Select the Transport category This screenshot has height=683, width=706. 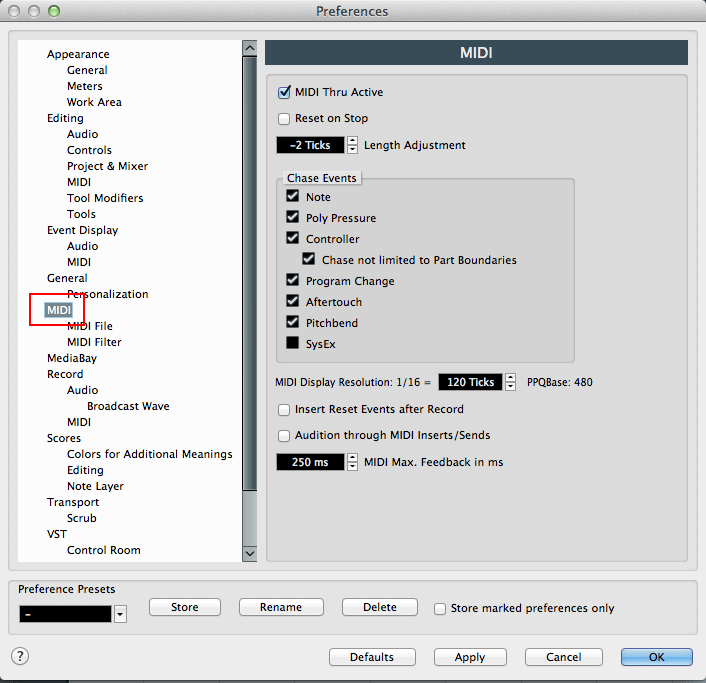pyautogui.click(x=73, y=502)
